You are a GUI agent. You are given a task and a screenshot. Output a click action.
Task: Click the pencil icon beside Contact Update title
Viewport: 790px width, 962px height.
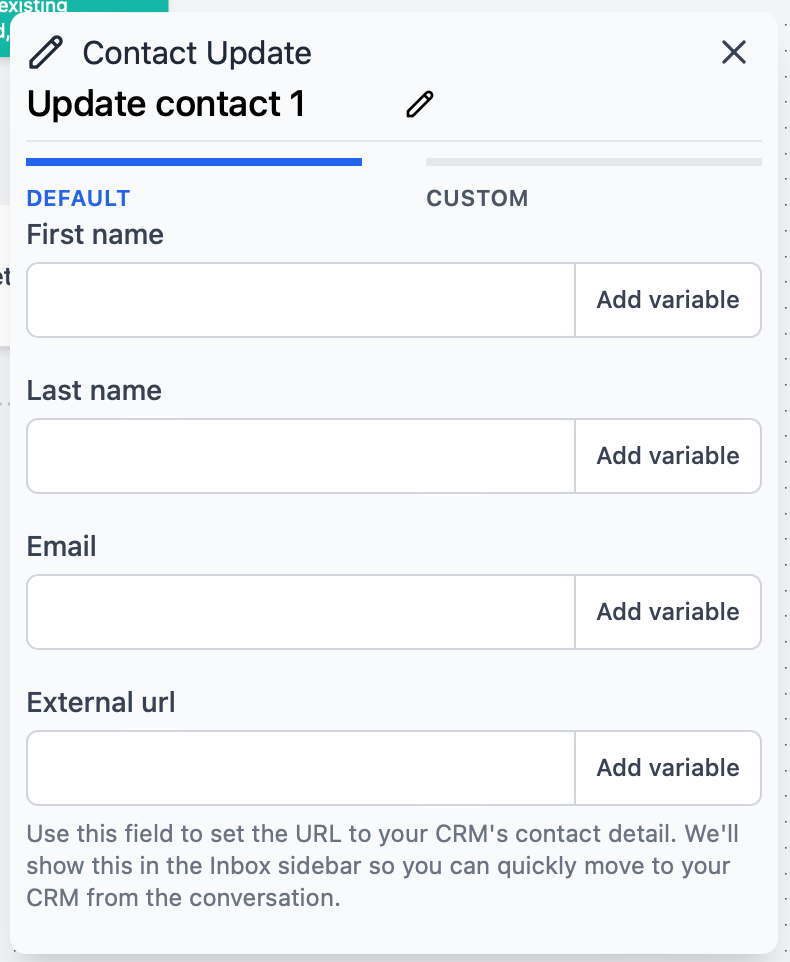(45, 52)
